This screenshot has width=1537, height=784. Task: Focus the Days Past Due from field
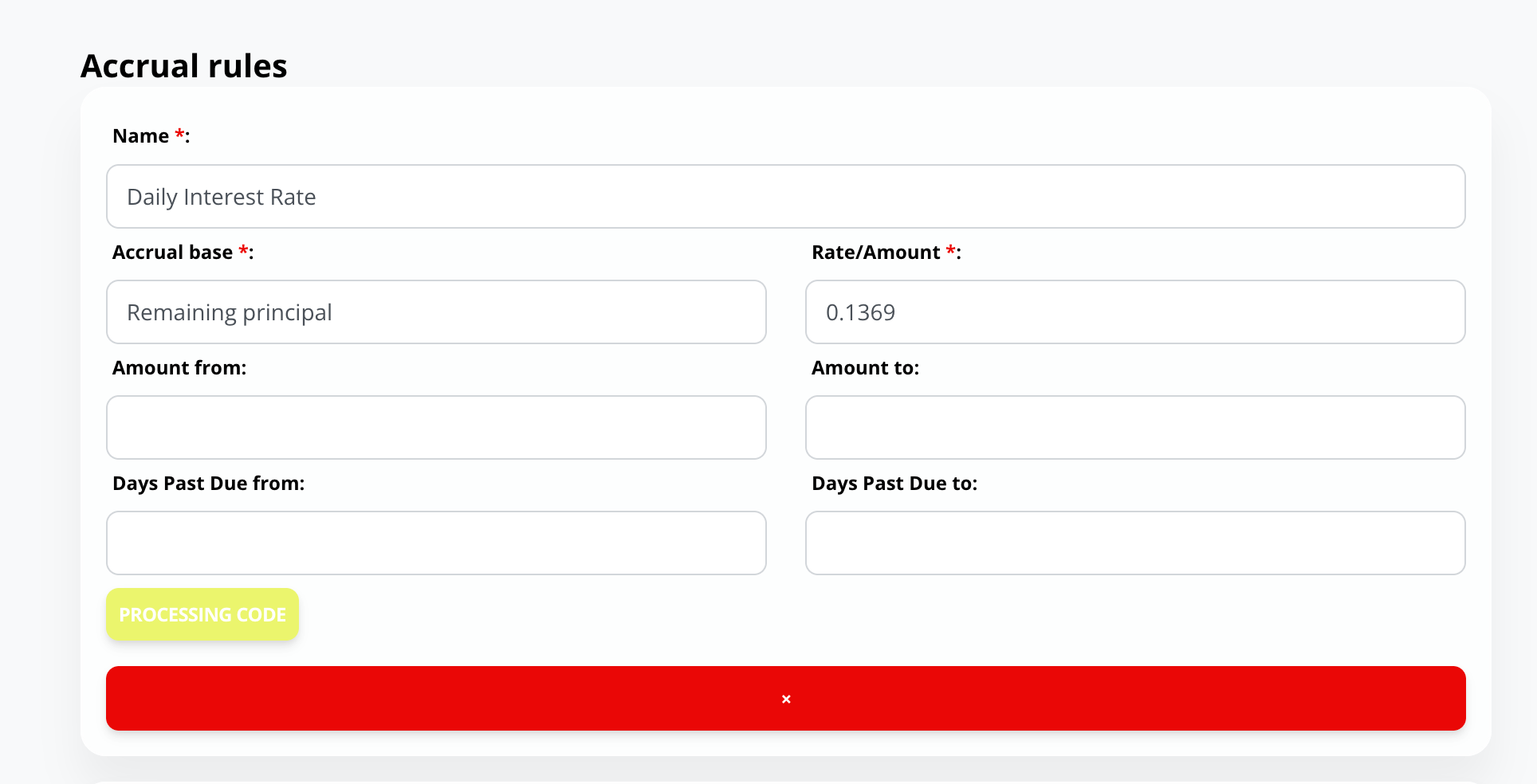coord(436,543)
